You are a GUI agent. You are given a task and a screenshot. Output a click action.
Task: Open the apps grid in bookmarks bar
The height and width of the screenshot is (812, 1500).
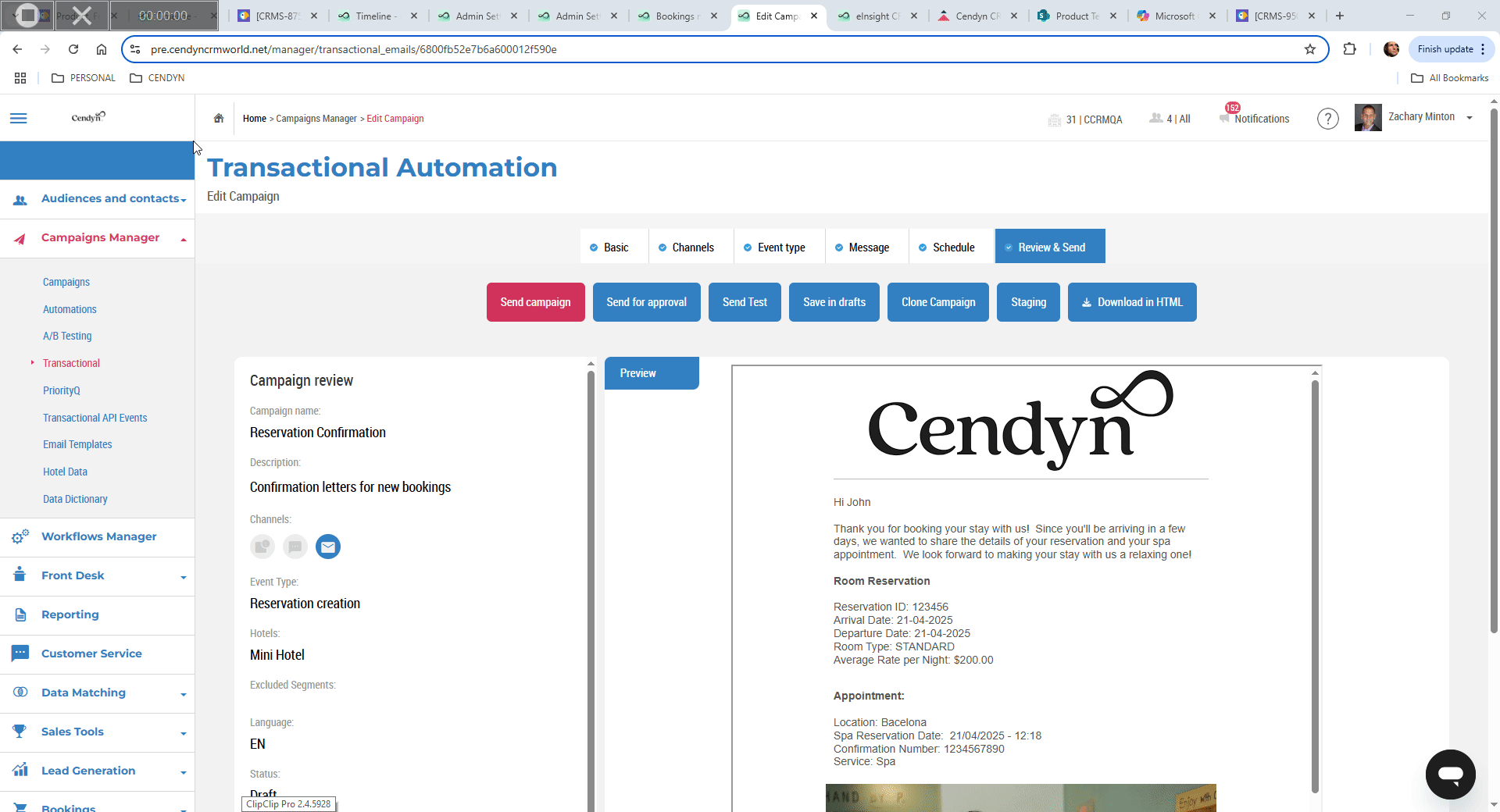[20, 78]
